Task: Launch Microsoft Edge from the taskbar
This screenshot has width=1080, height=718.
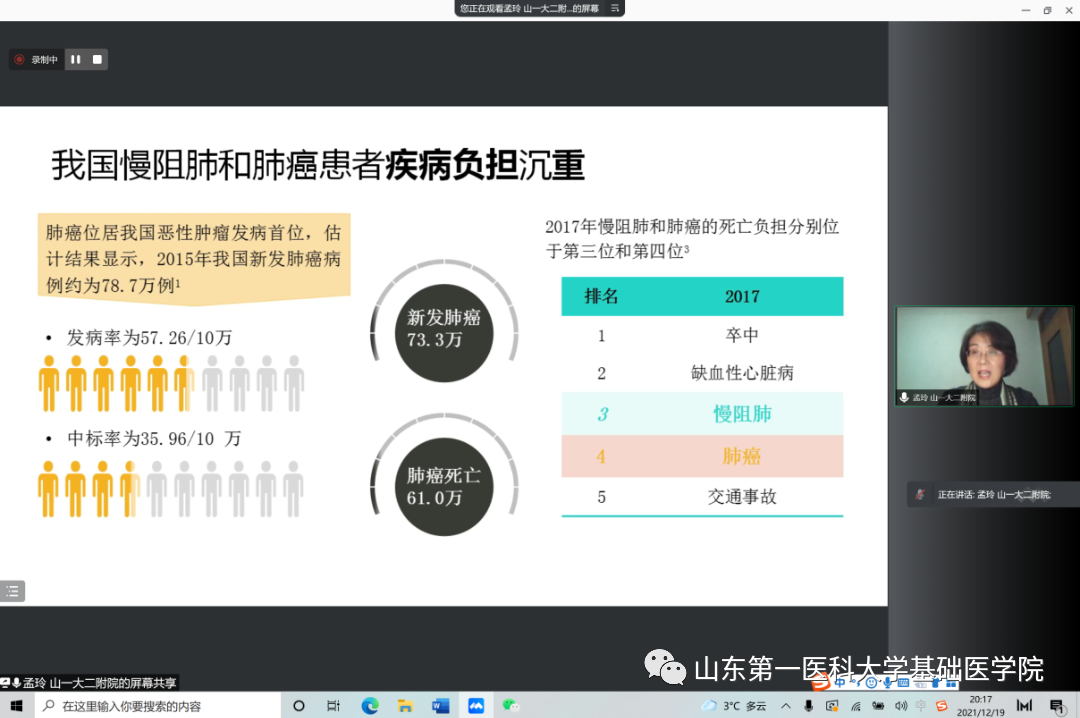Action: coord(369,706)
